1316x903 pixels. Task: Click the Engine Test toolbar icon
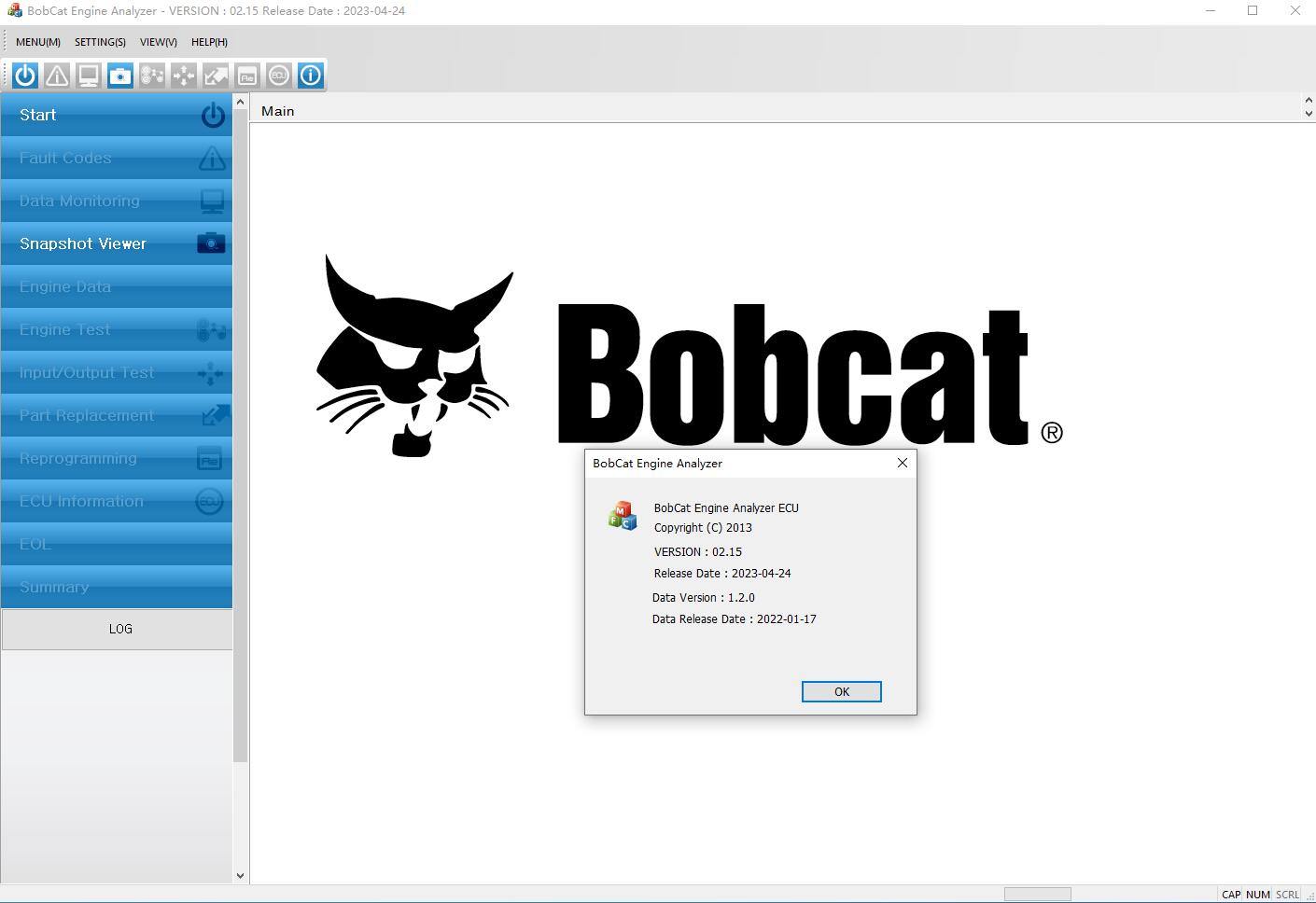pyautogui.click(x=152, y=76)
